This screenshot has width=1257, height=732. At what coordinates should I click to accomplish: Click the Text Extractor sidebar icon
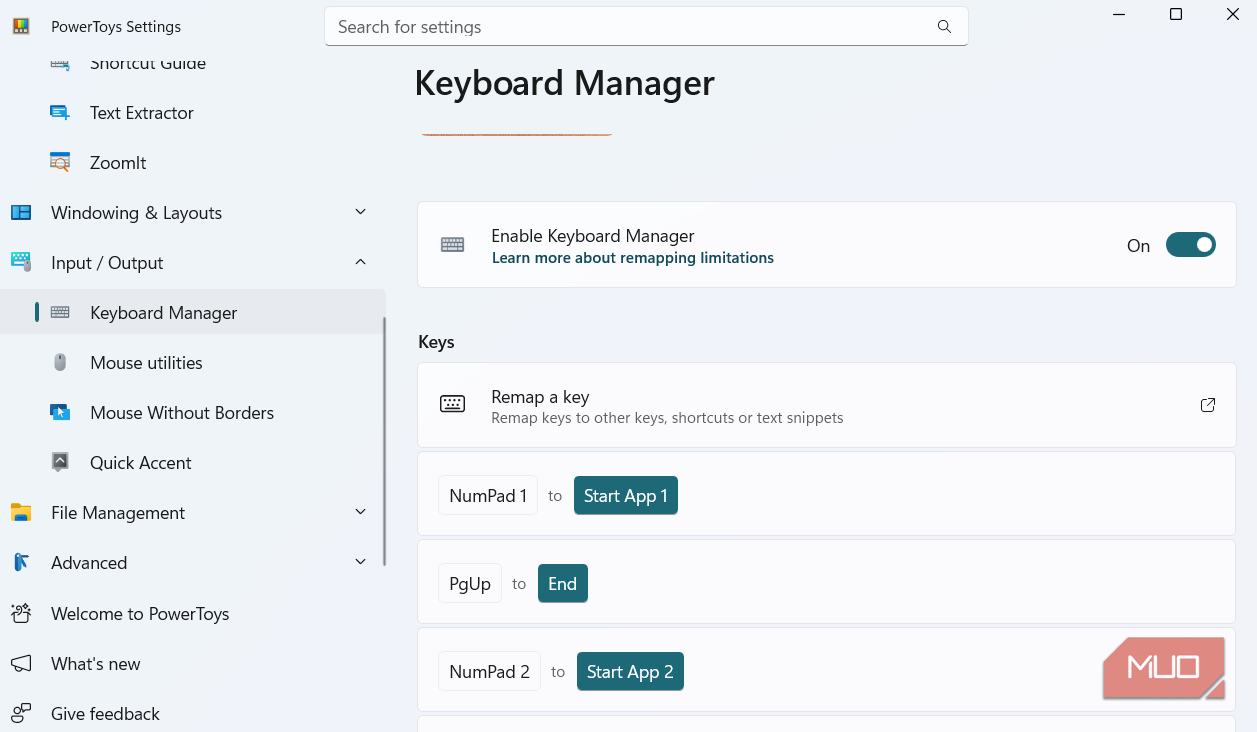(60, 113)
